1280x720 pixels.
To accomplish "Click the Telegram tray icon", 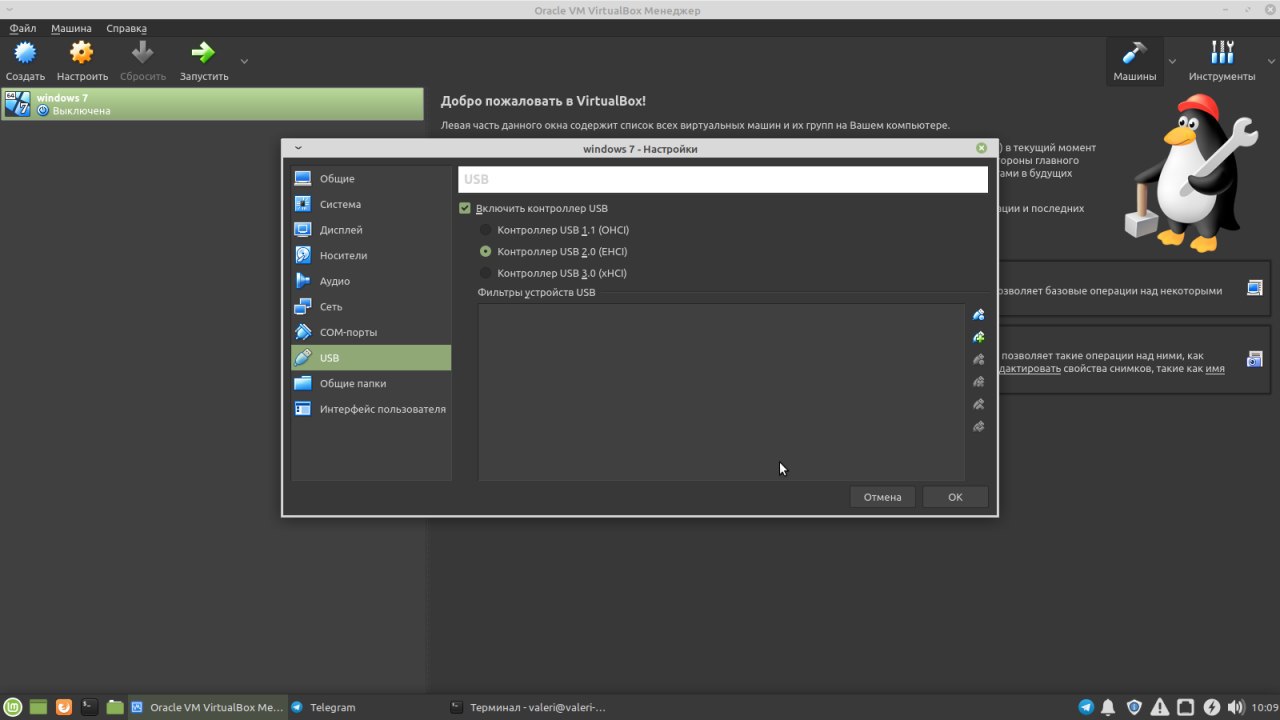I will (x=1086, y=707).
